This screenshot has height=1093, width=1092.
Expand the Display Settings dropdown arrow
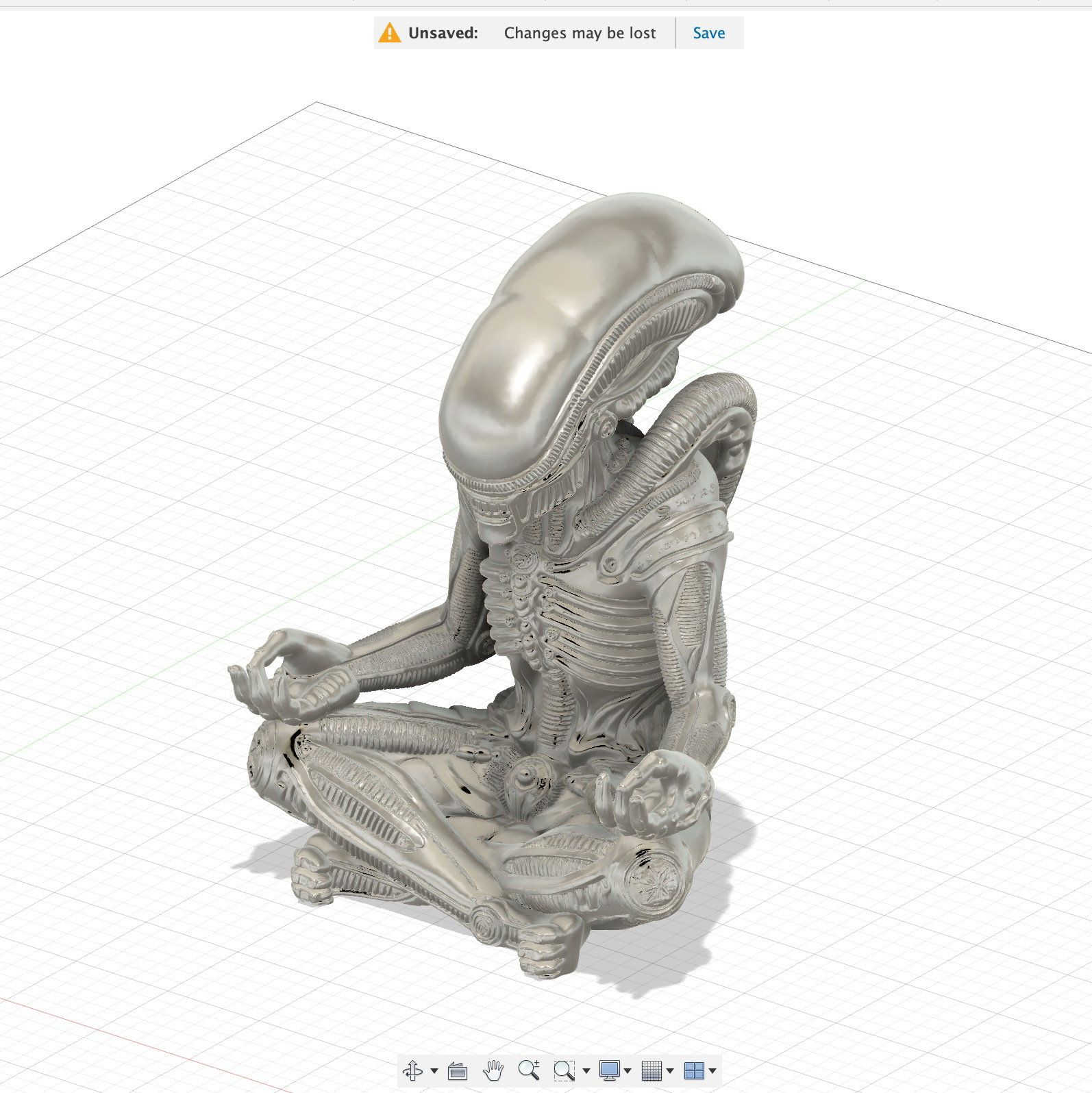coord(628,1071)
